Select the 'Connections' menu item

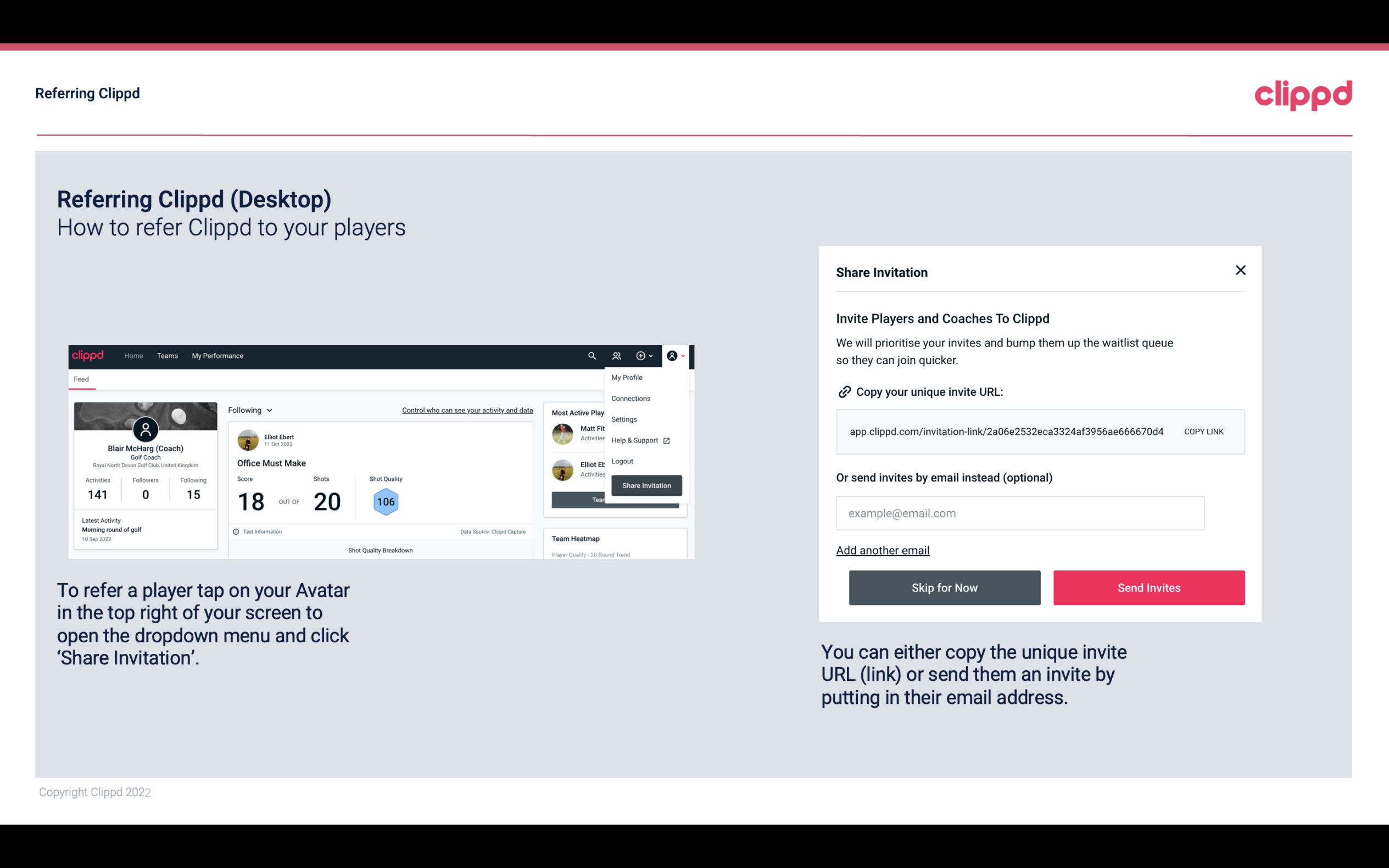pos(631,398)
